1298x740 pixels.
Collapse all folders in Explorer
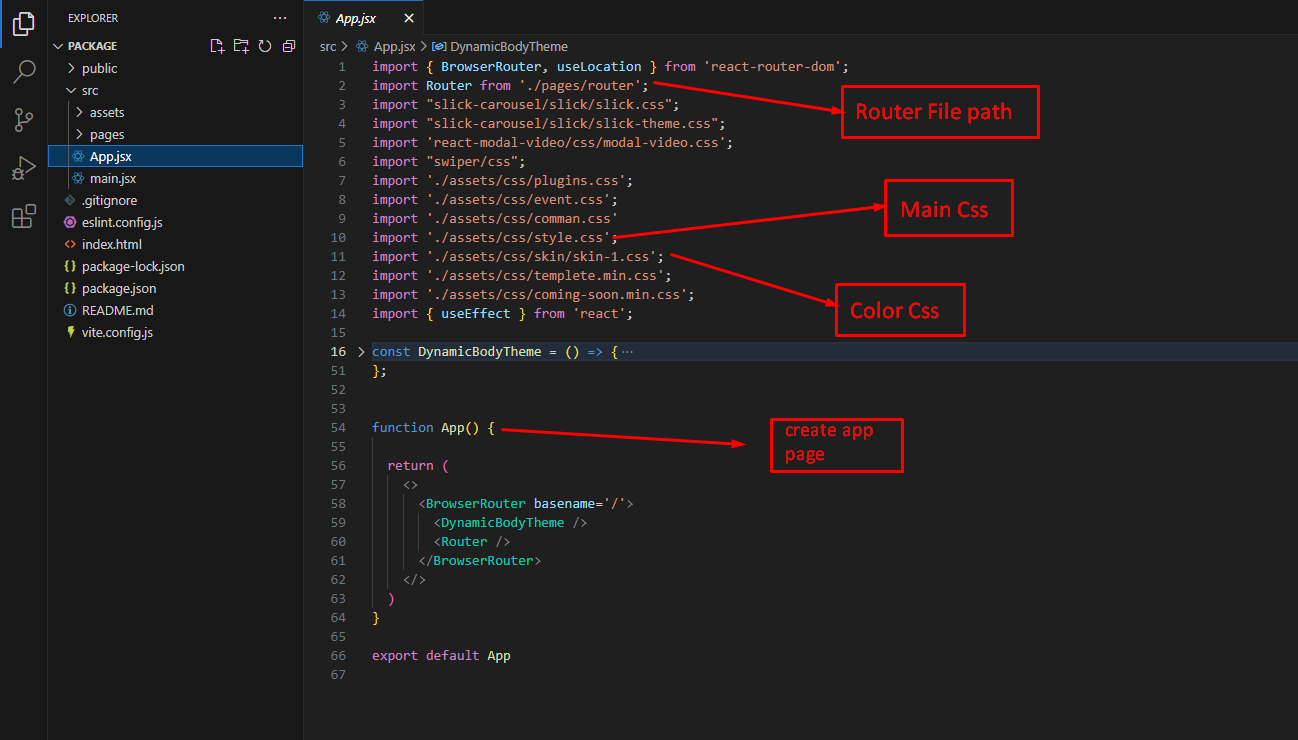point(289,46)
